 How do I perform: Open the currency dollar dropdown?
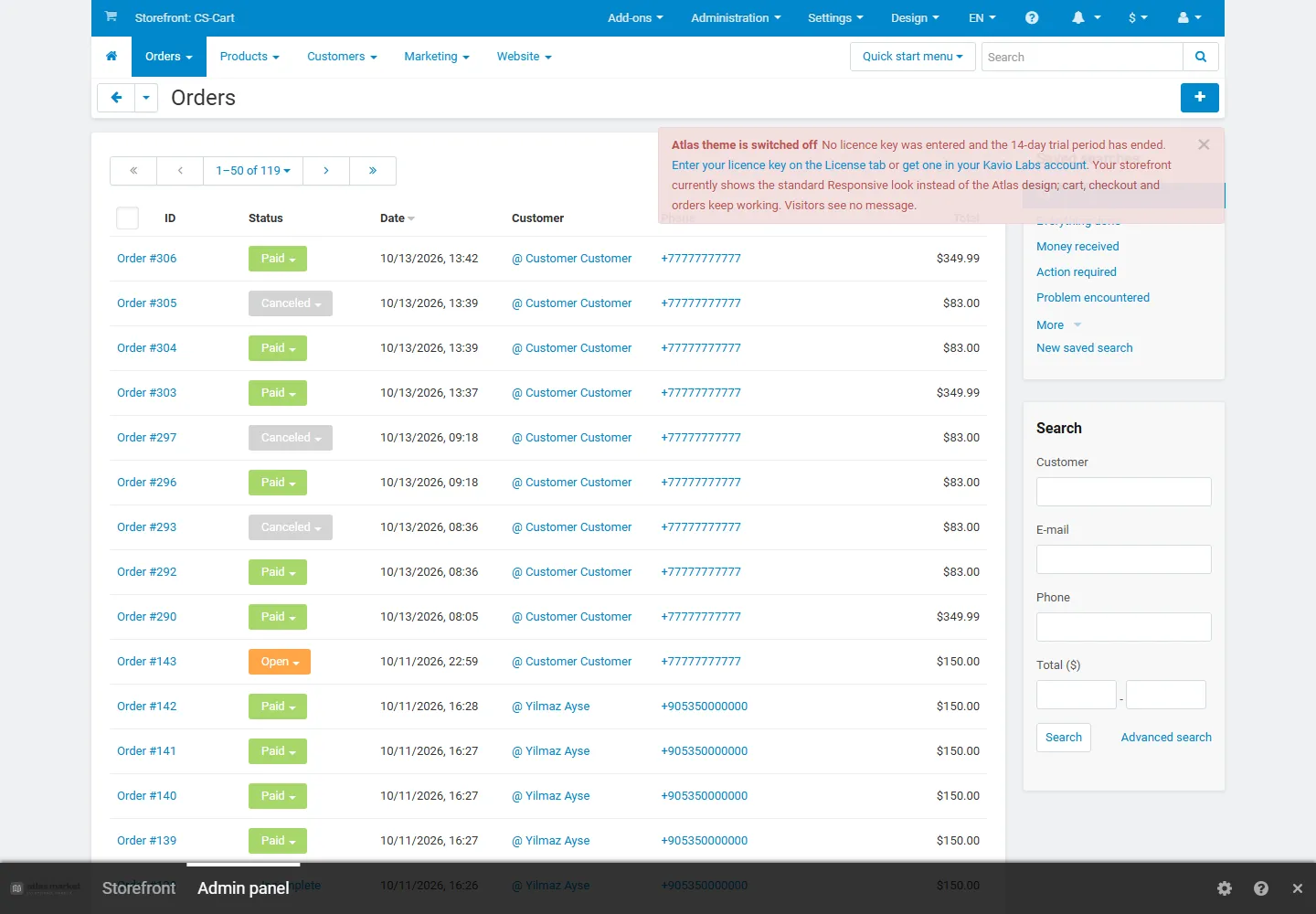1138,17
